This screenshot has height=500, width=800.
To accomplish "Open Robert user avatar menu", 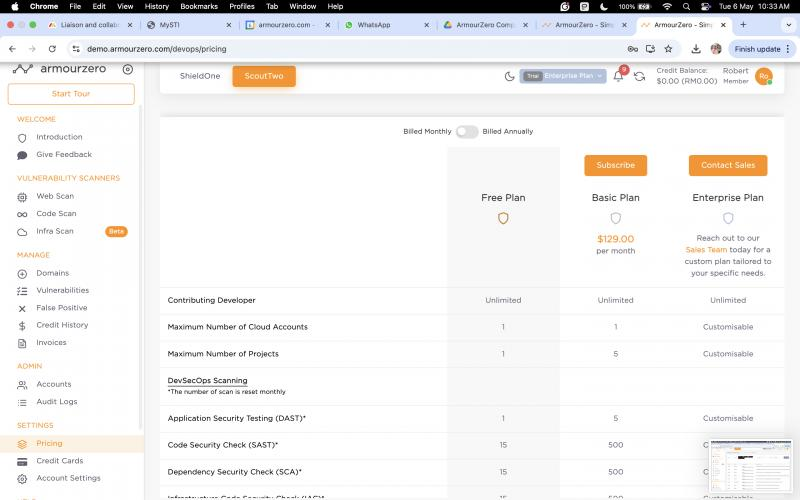I will (763, 76).
